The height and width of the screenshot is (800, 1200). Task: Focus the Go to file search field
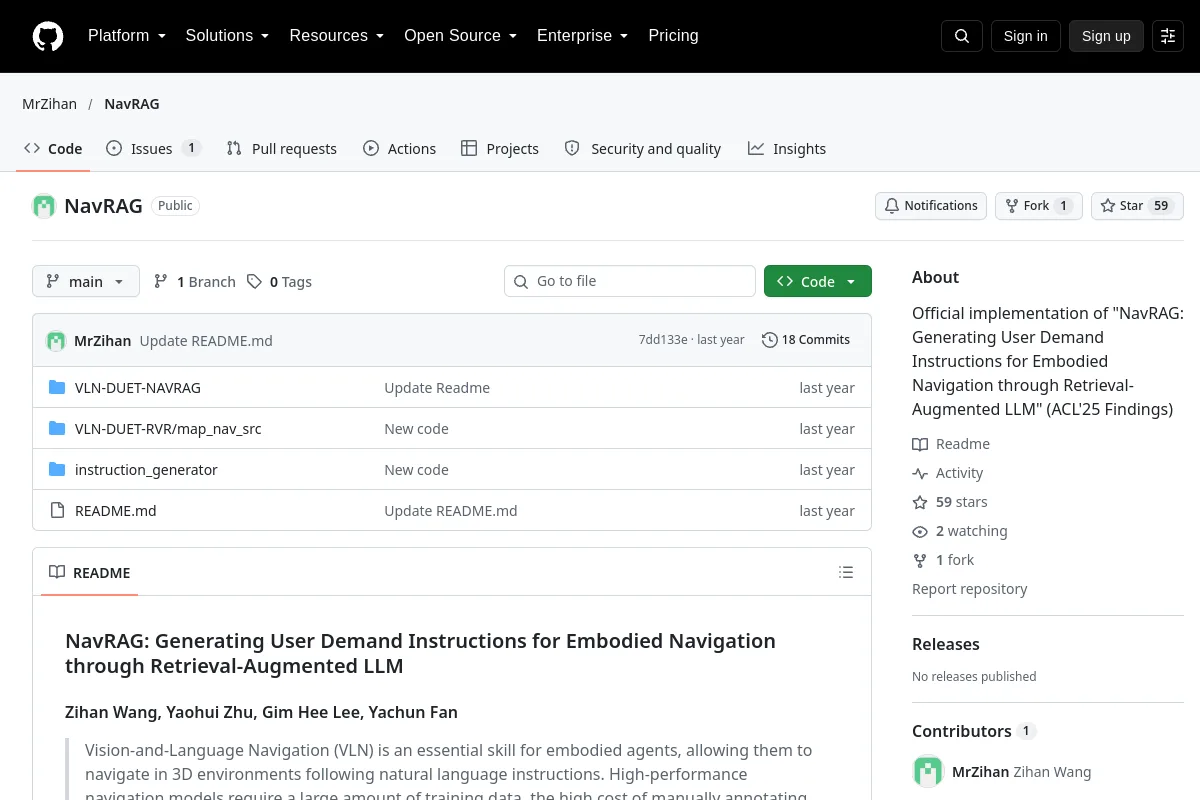pyautogui.click(x=630, y=281)
